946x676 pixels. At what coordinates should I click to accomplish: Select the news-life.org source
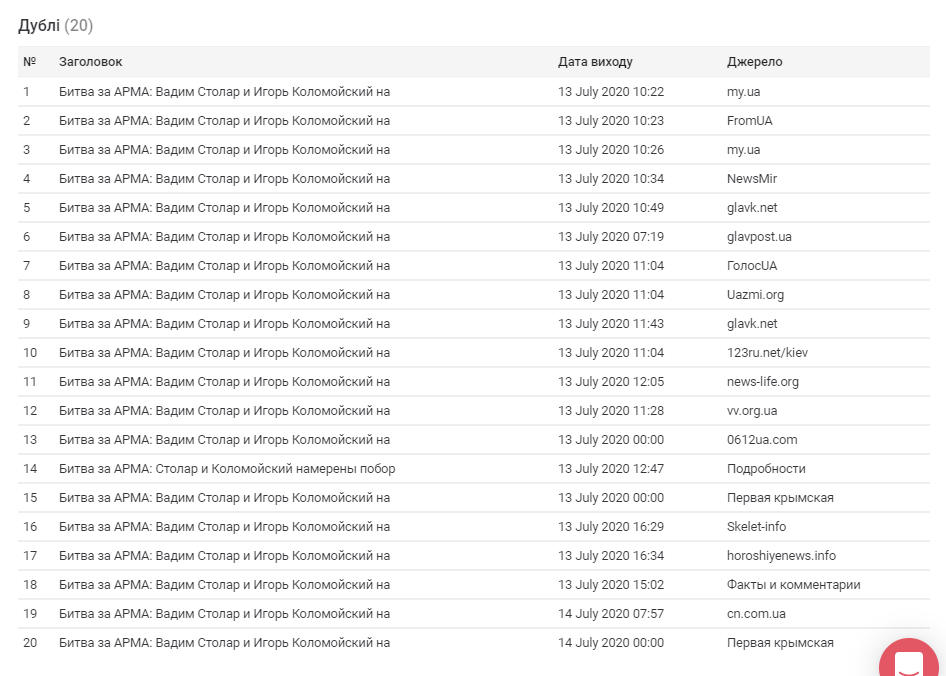pos(763,382)
